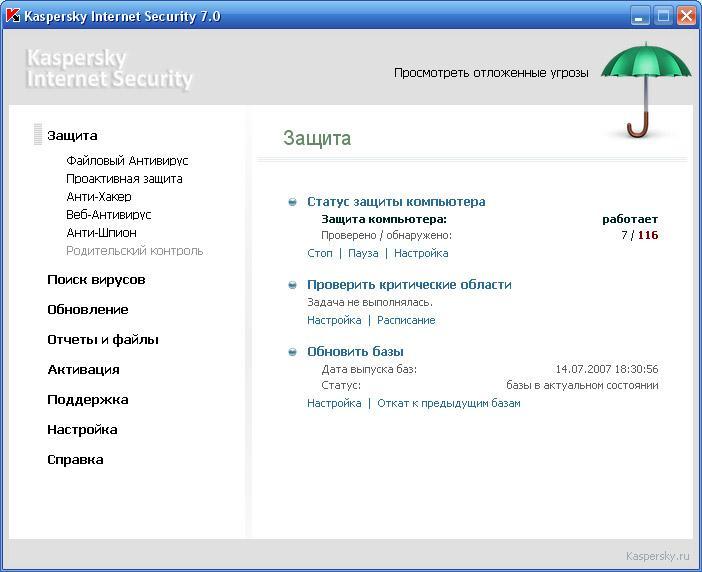
Task: Click bullet icon beside Проверить критические области
Action: [292, 285]
